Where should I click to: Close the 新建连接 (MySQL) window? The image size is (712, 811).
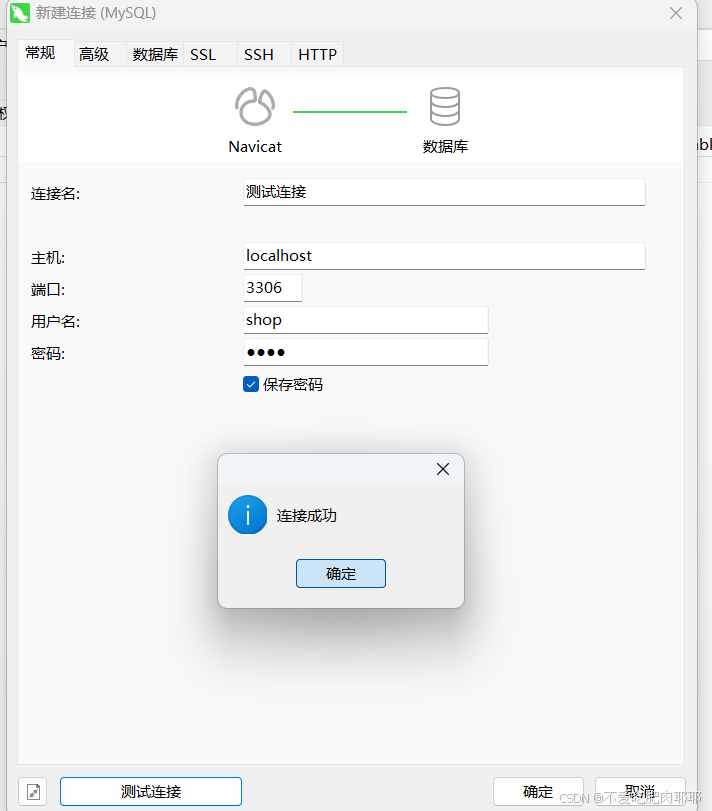coord(676,13)
